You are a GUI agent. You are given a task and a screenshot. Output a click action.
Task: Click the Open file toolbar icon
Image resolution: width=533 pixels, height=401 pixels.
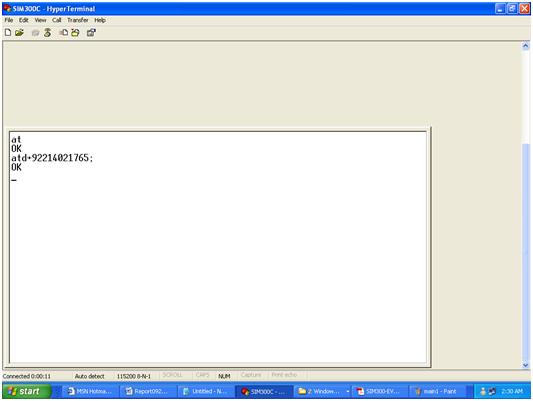(19, 33)
